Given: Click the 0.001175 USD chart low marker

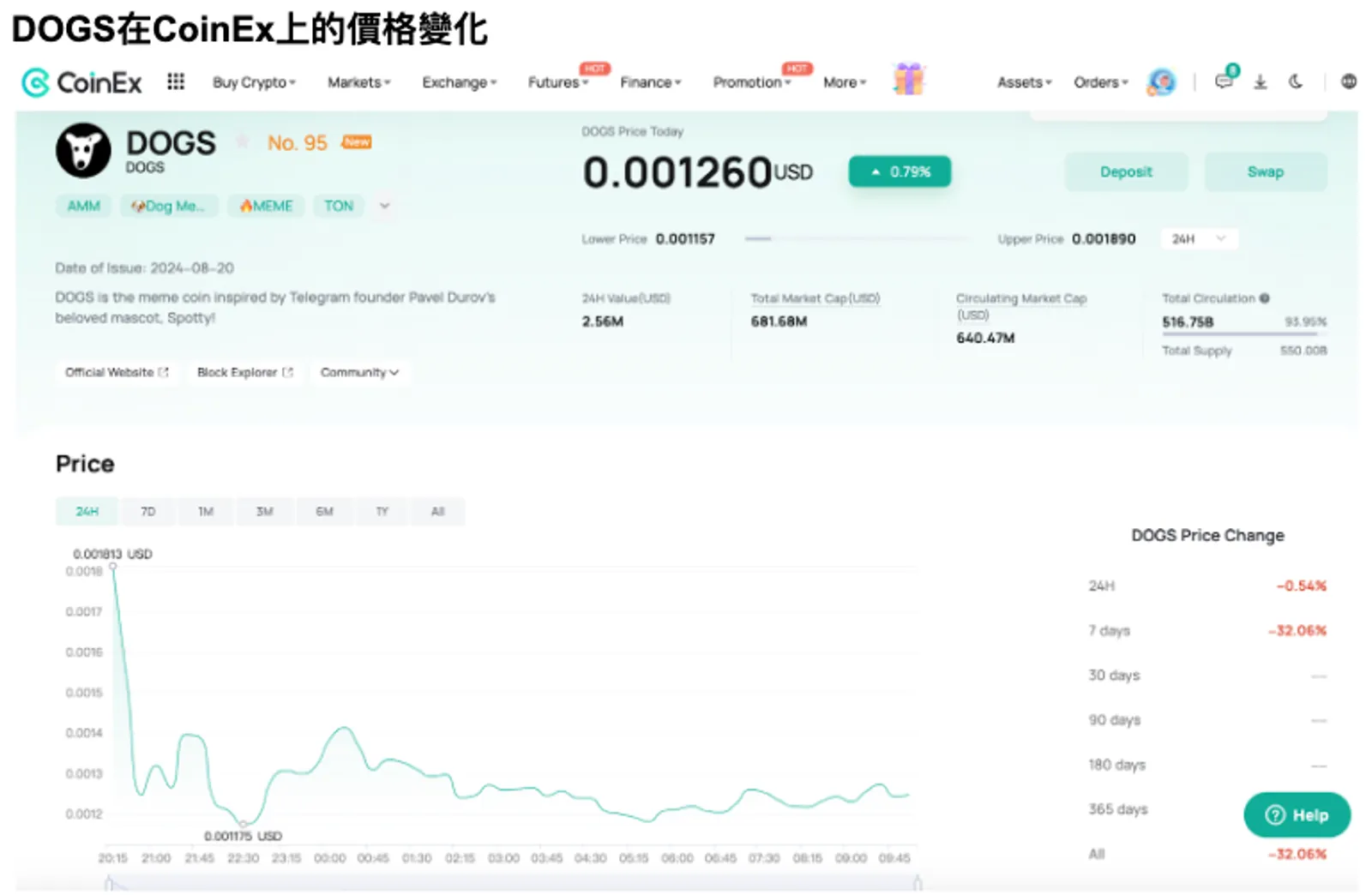Looking at the screenshot, I should 244,824.
